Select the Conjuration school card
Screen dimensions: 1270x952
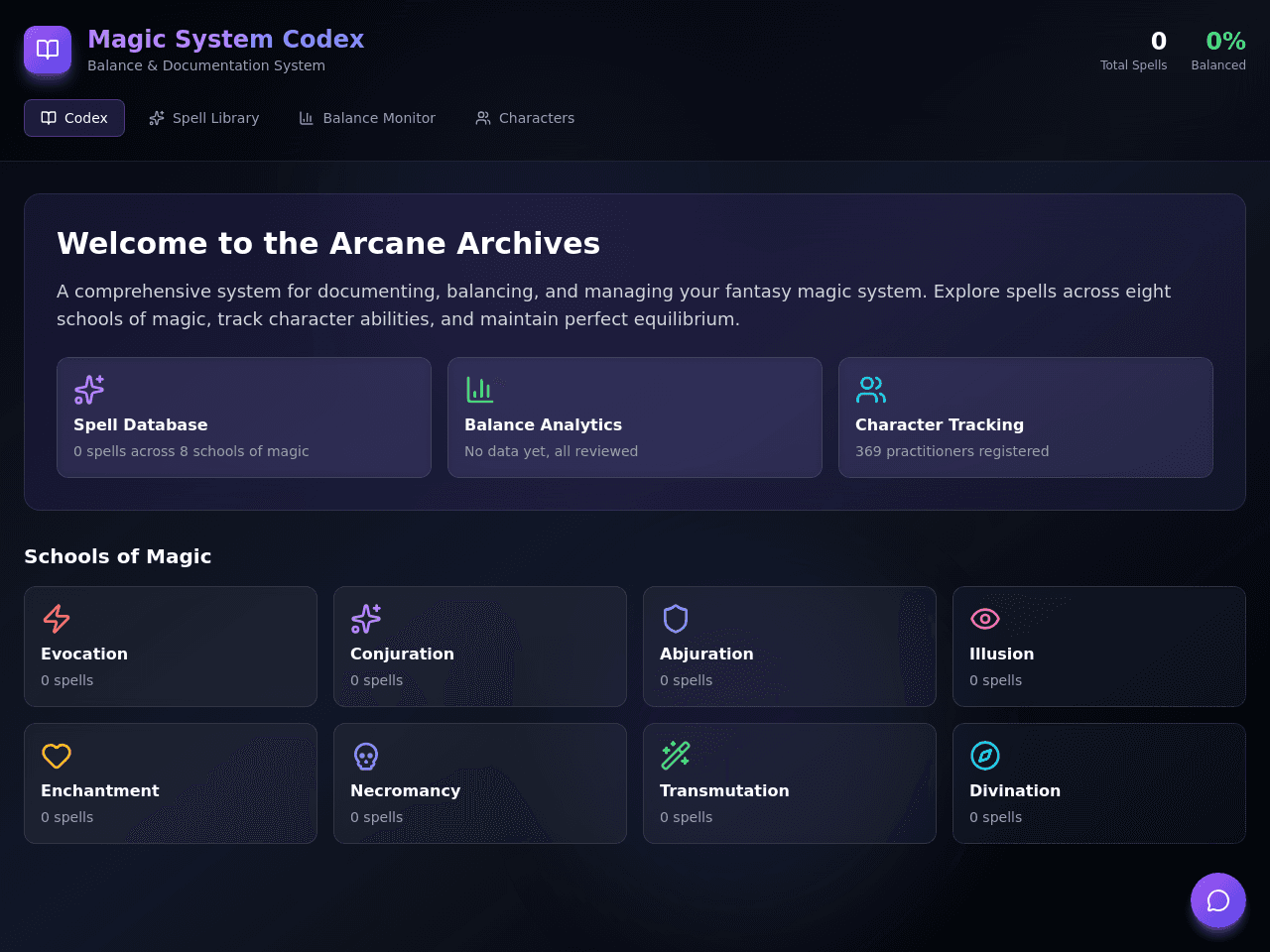tap(480, 647)
